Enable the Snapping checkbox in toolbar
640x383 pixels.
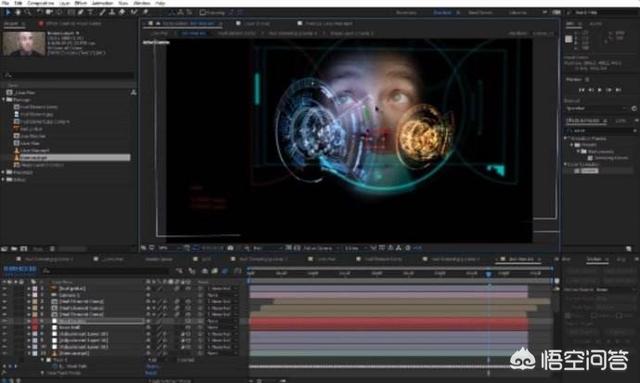pyautogui.click(x=202, y=13)
